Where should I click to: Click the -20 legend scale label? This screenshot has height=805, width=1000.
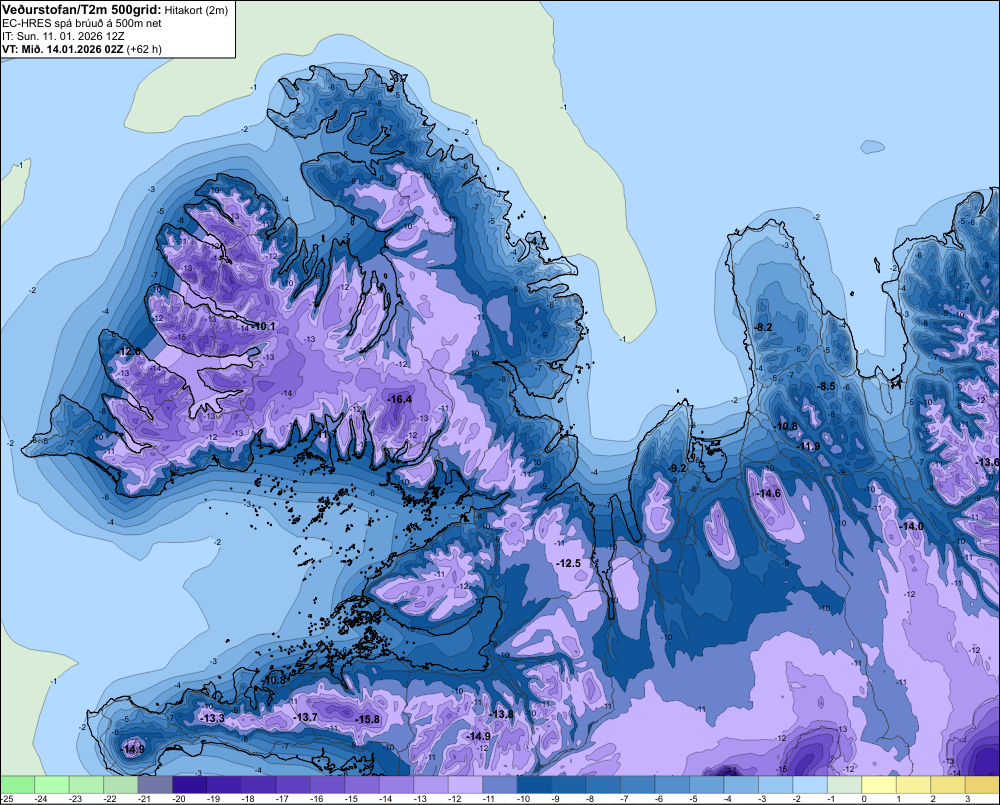179,799
